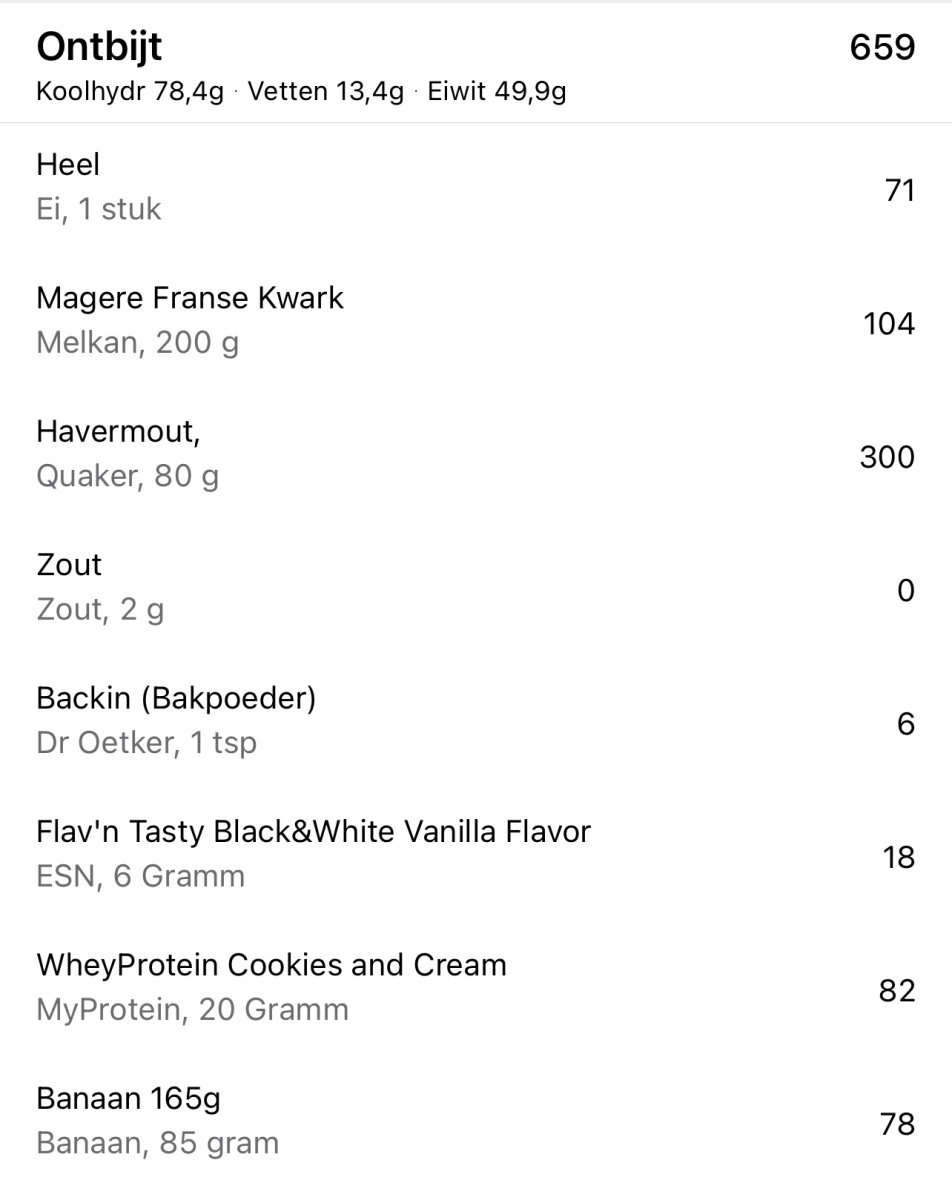Viewport: 952px width, 1200px height.
Task: Open the Ontbijt meal header
Action: tap(99, 47)
